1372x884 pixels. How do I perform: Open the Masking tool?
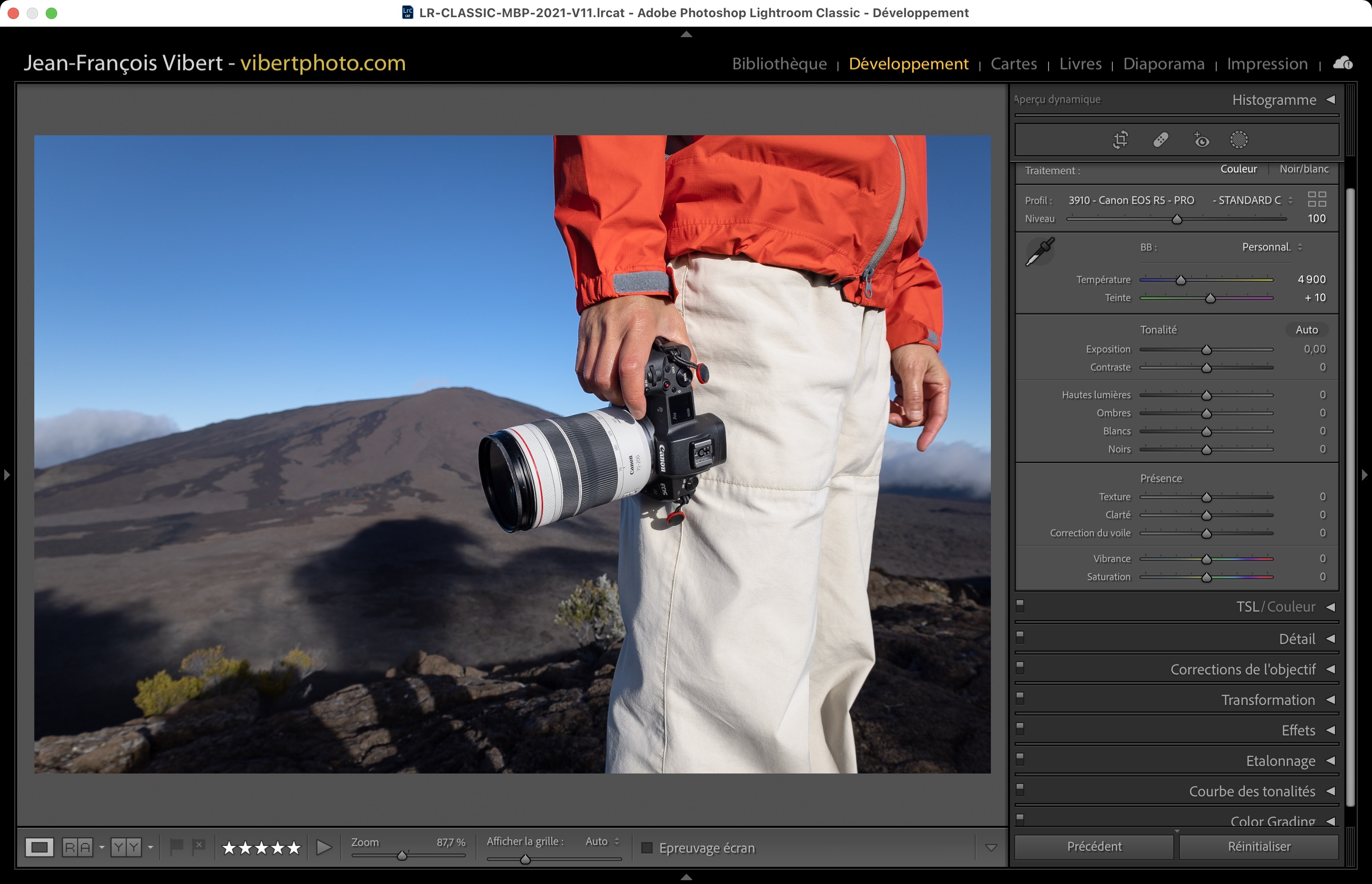tap(1239, 140)
